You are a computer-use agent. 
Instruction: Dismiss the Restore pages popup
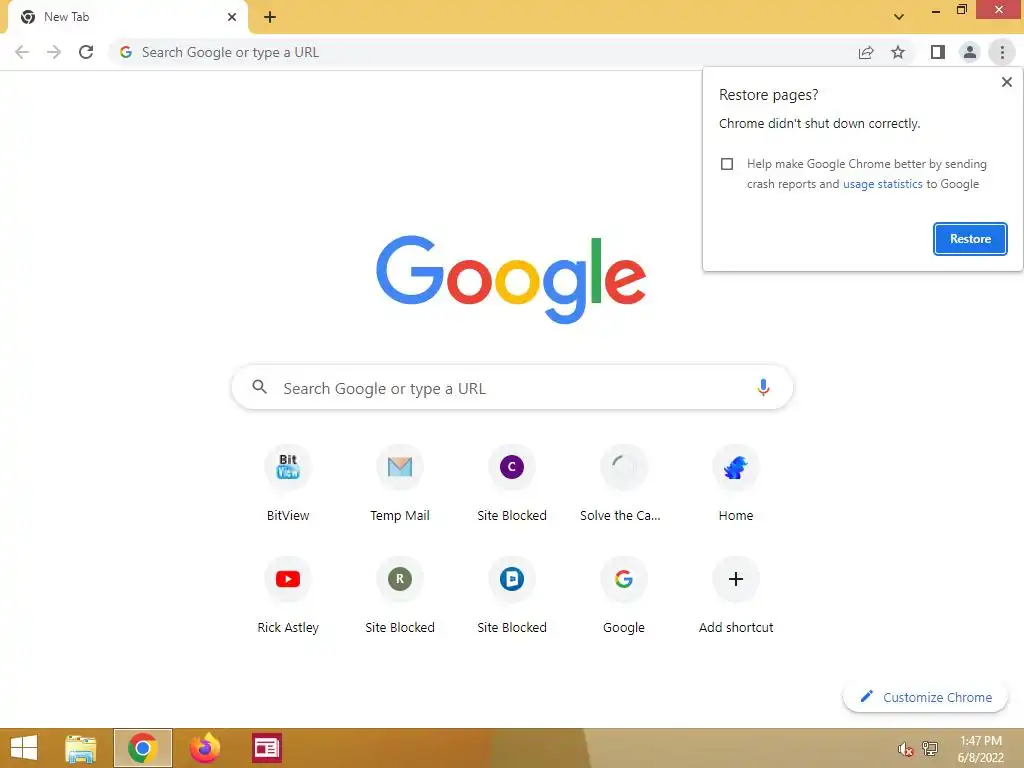(x=1006, y=82)
